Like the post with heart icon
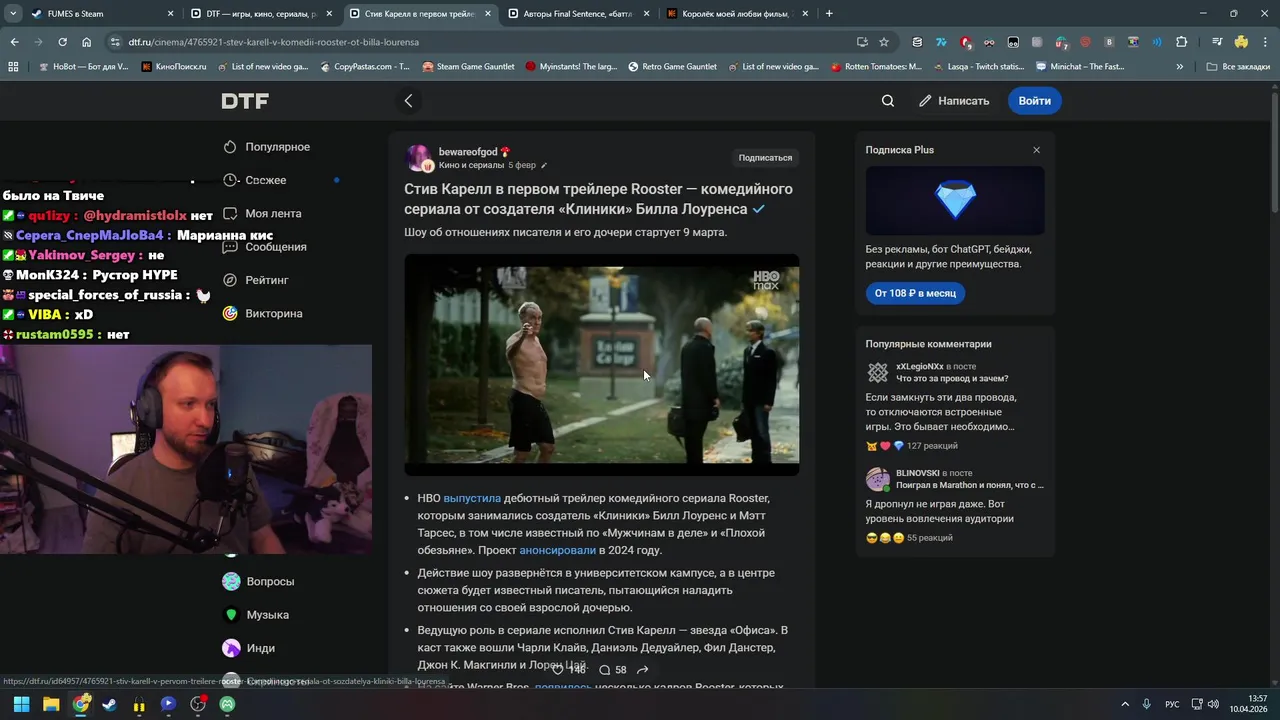1280x720 pixels. pos(558,670)
